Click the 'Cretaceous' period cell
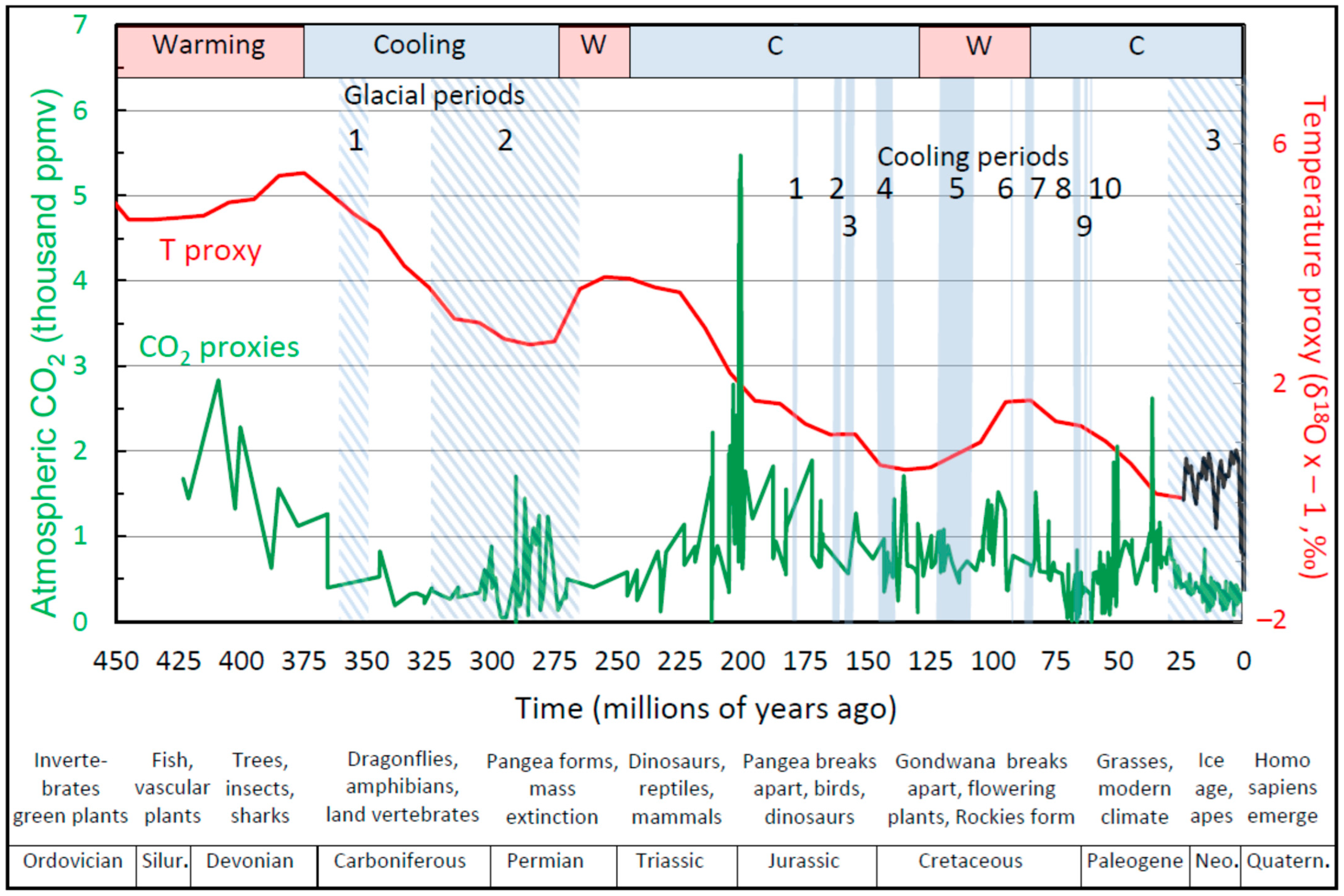1344x896 pixels. (970, 861)
